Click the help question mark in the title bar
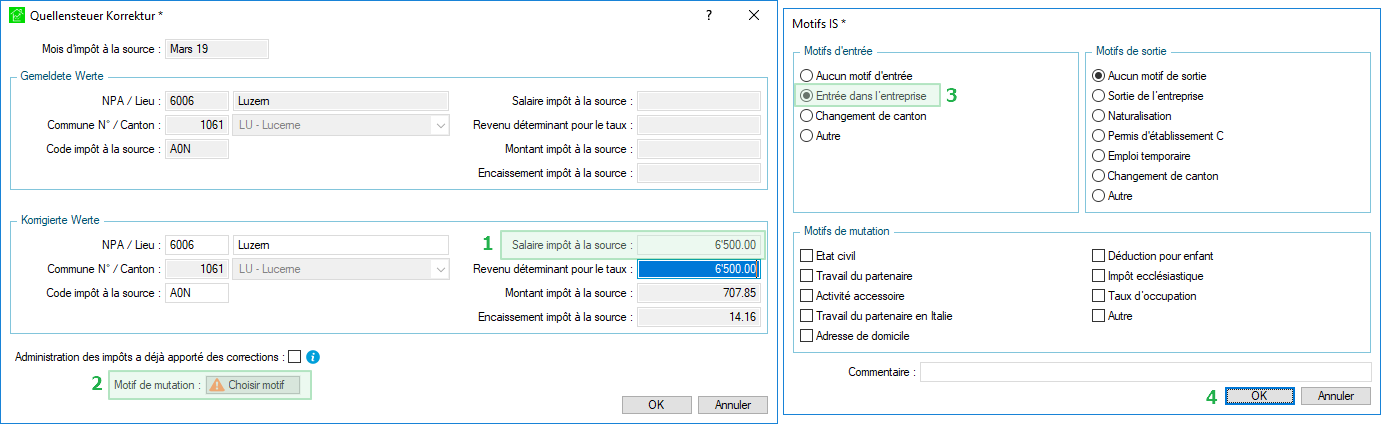 tap(709, 16)
